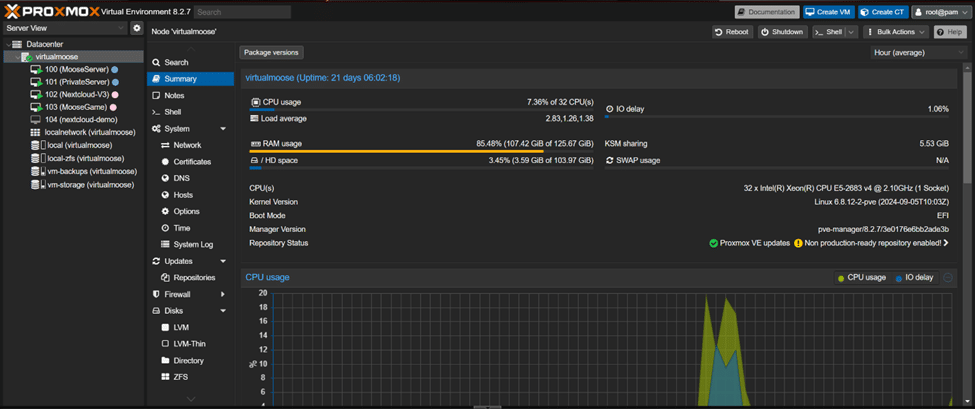Open local (virtualmoose) storage

80,145
